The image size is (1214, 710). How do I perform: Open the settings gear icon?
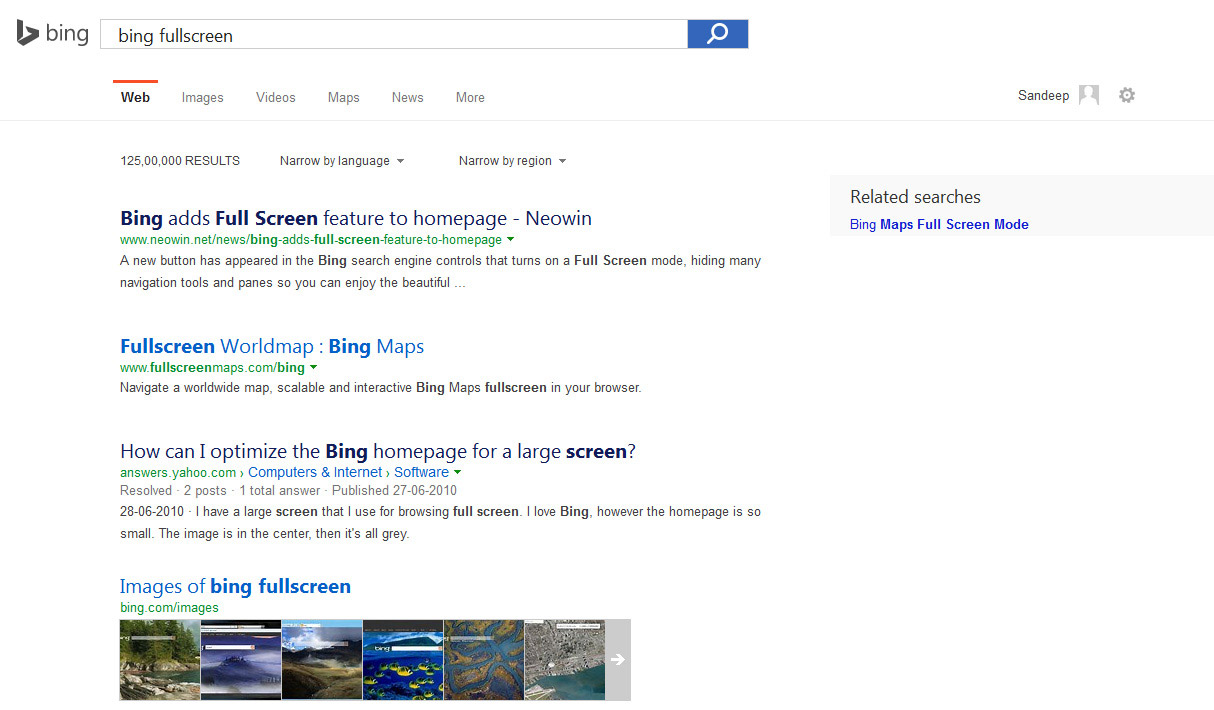pyautogui.click(x=1127, y=96)
